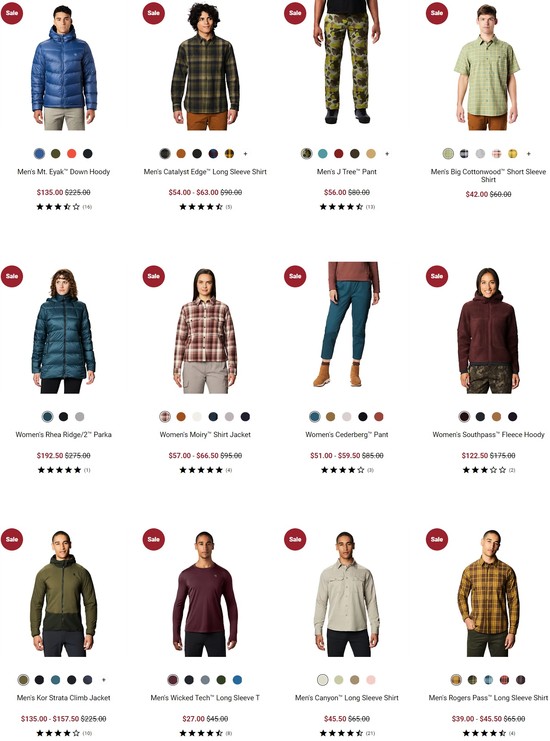Expand more colors for Big Cottonwood Shirt
Screen dimensions: 550x741
coord(529,154)
